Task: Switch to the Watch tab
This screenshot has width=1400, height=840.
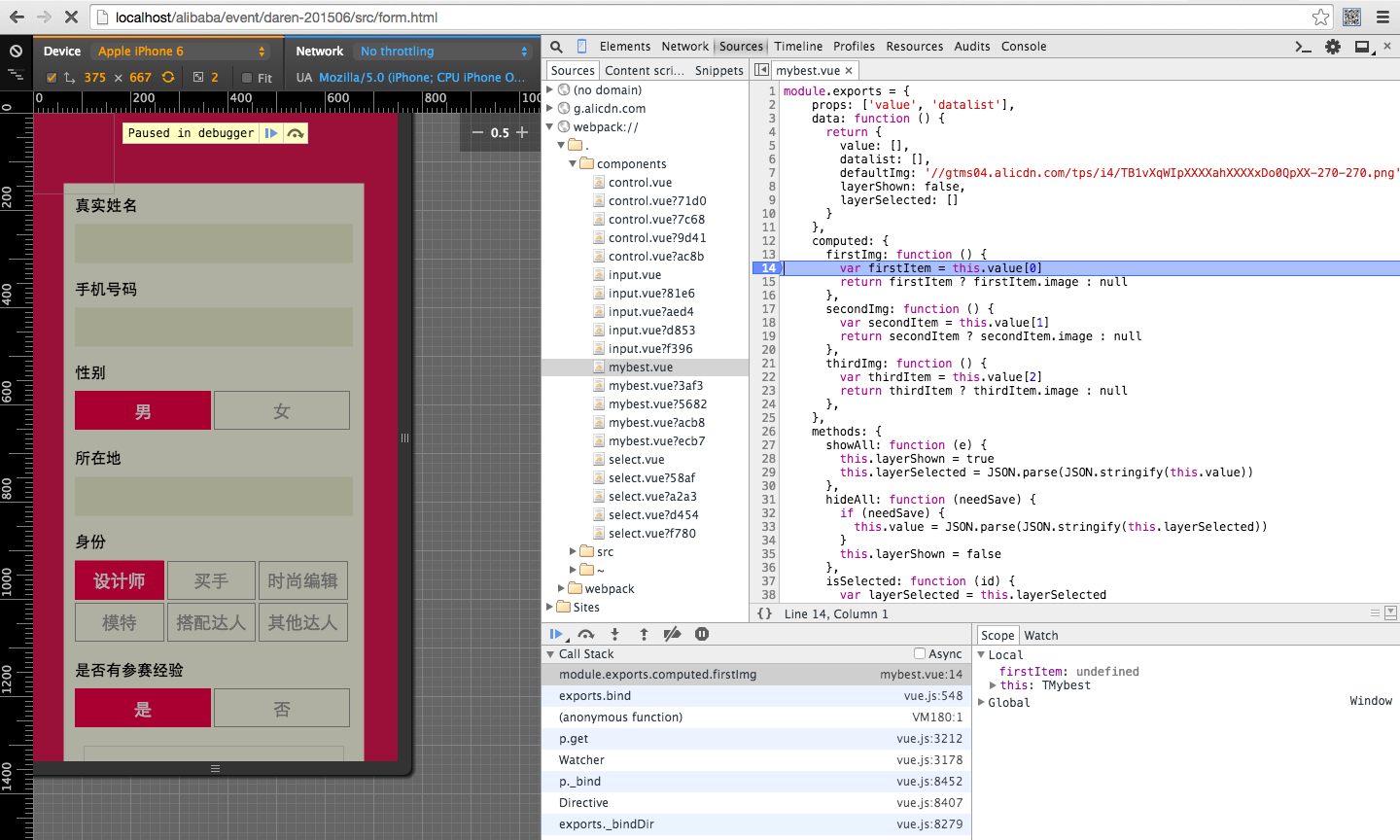Action: (x=1040, y=635)
